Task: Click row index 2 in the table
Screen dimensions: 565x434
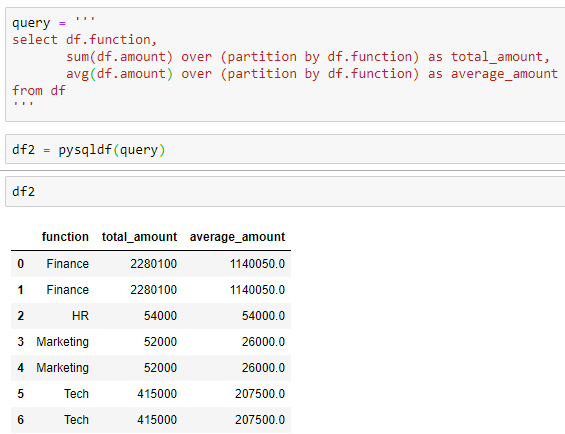Action: click(21, 316)
